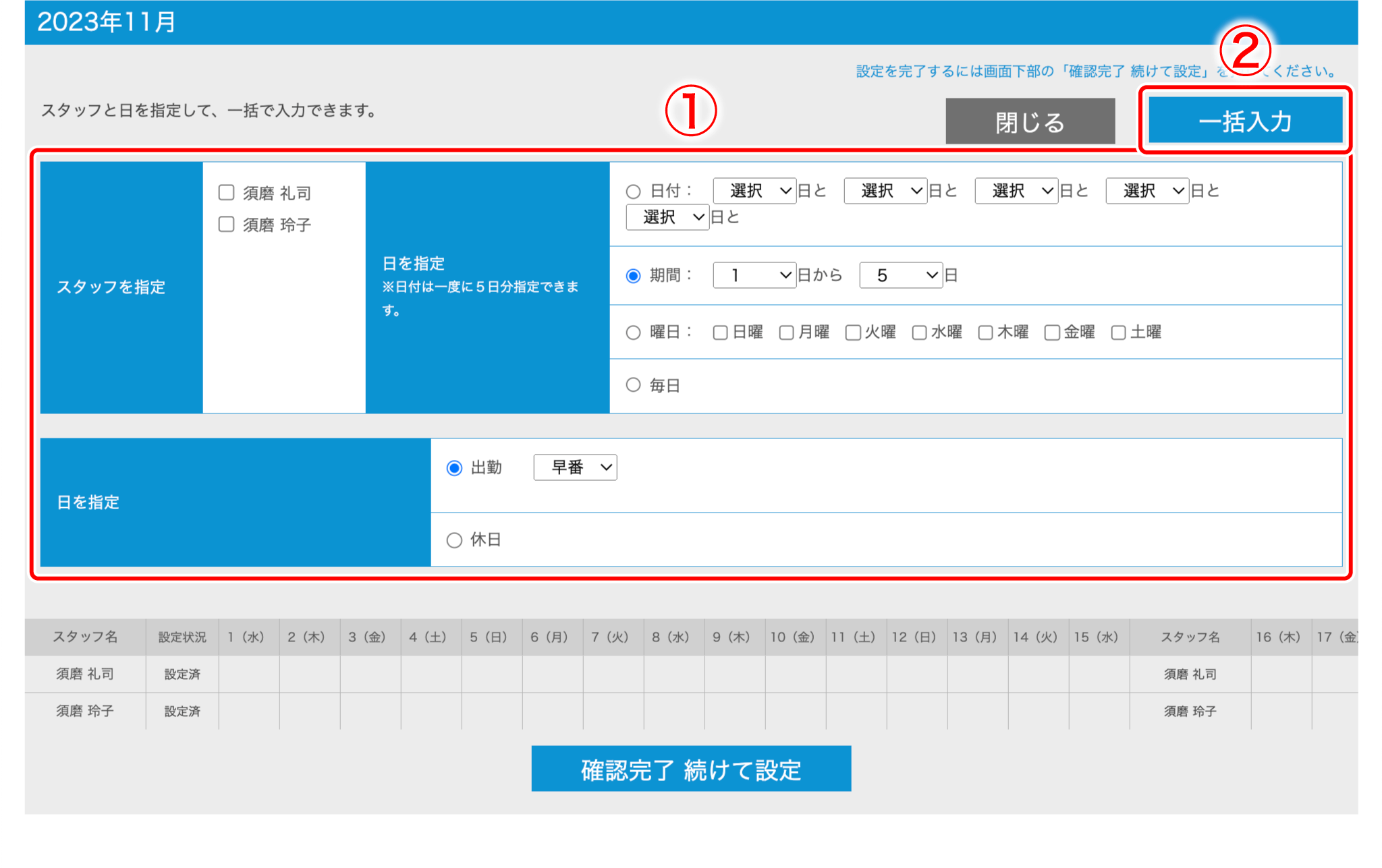Tick the 土曜 weekday checkbox
This screenshot has width=1382, height=868.
coord(1118,332)
